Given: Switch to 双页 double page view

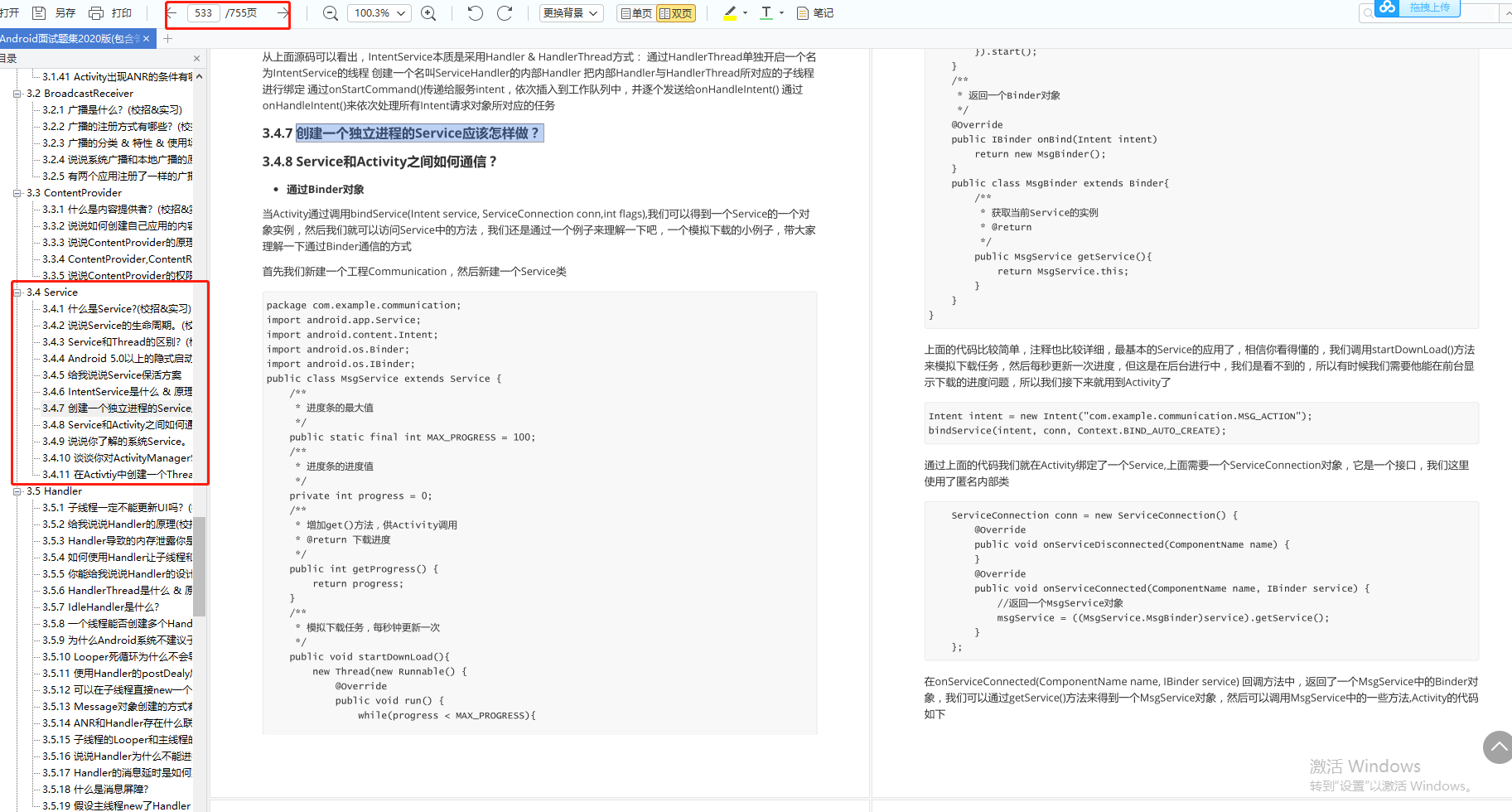Looking at the screenshot, I should (676, 13).
